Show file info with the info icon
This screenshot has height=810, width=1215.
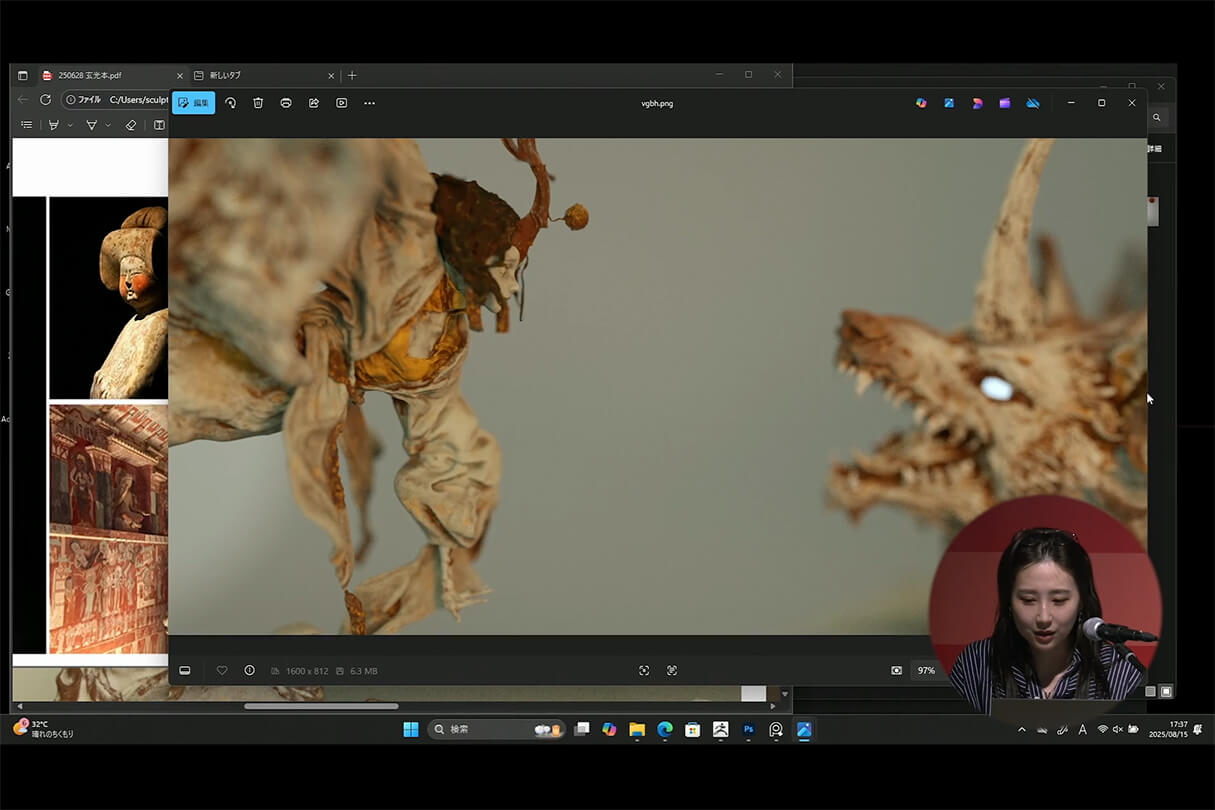[249, 670]
